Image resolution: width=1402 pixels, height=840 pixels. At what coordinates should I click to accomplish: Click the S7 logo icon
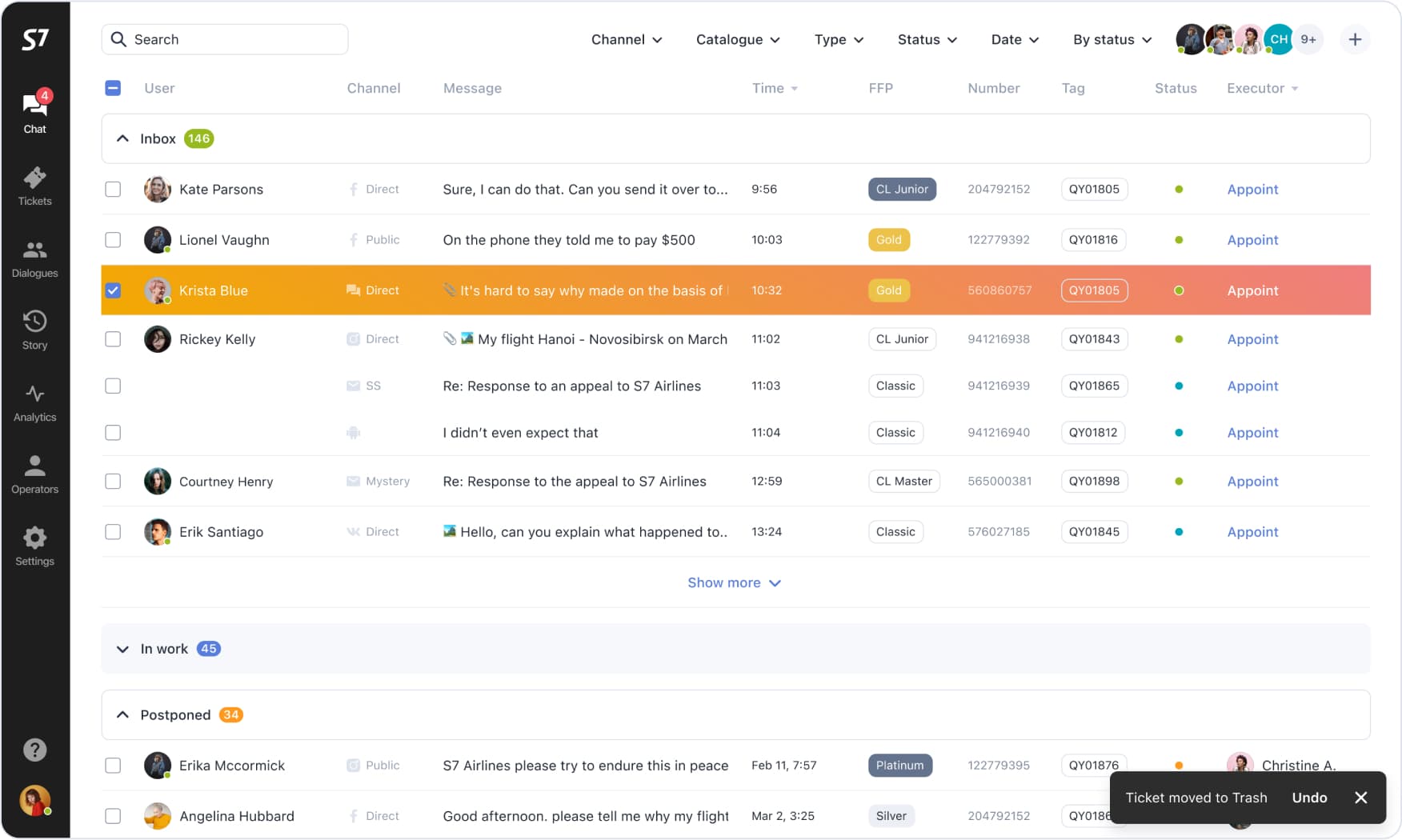pos(35,38)
